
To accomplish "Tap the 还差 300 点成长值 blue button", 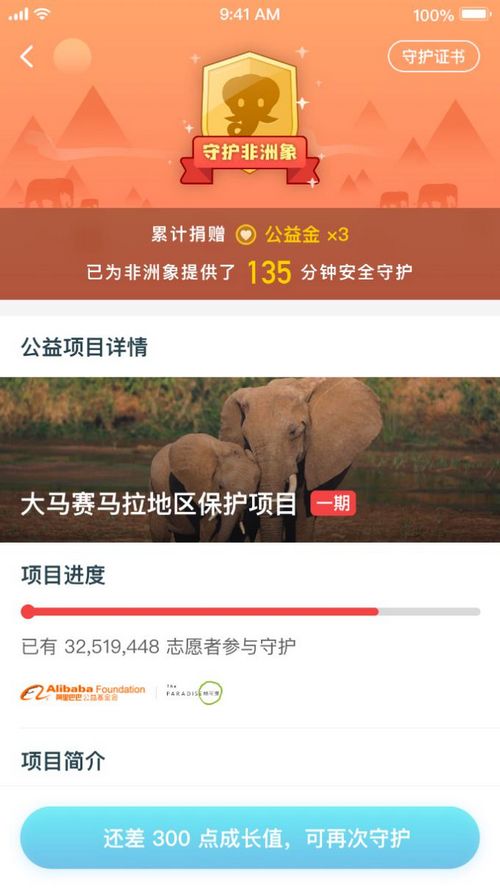I will [x=250, y=838].
